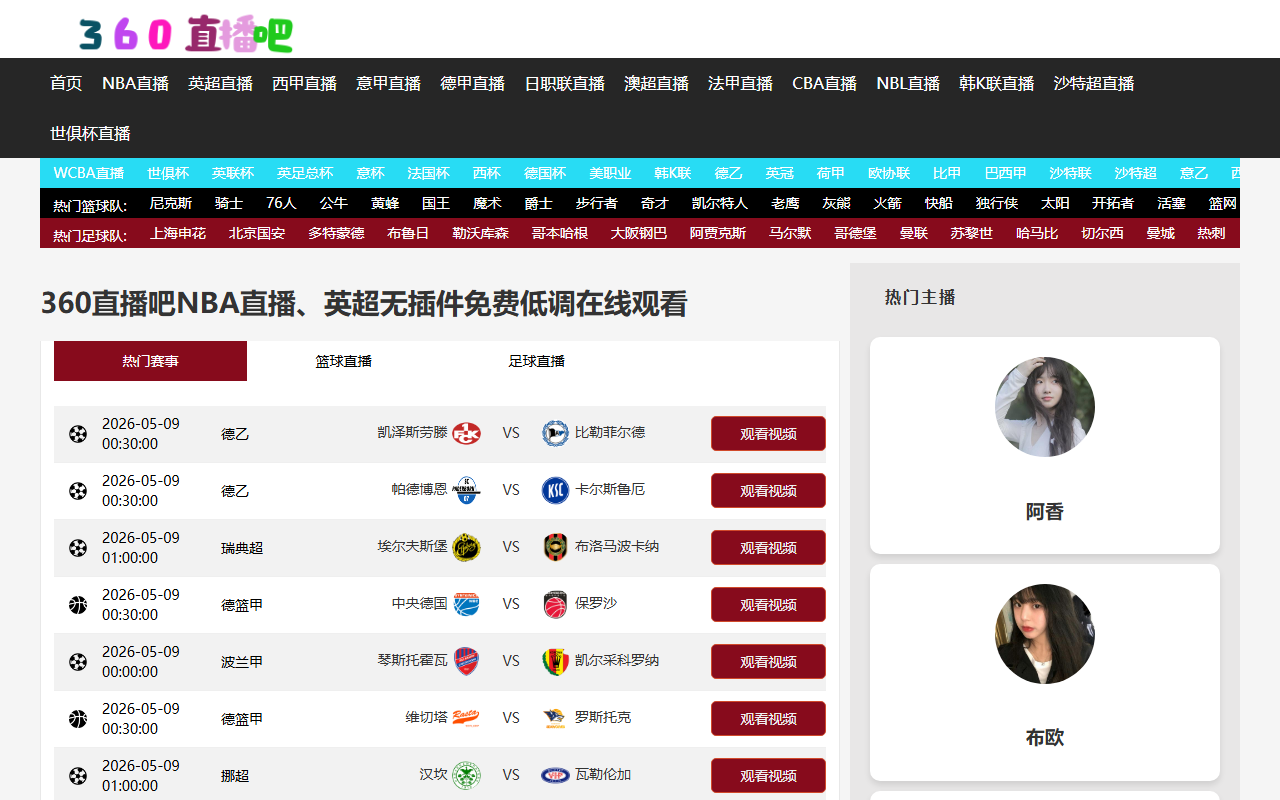Open 世俱杯直播 on the second nav row
Image resolution: width=1280 pixels, height=800 pixels.
[90, 133]
